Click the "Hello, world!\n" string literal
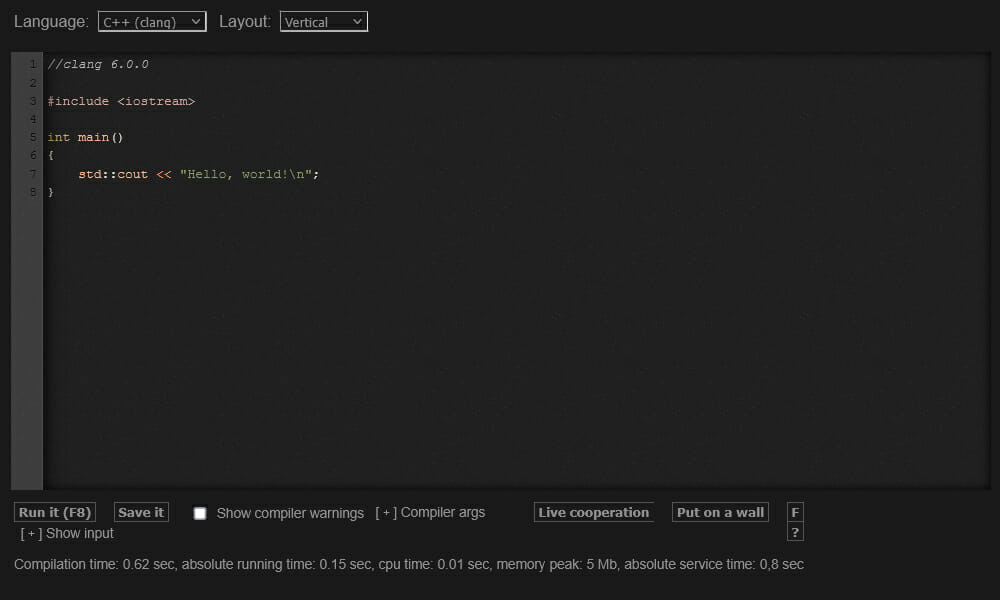The height and width of the screenshot is (600, 1000). click(x=248, y=174)
